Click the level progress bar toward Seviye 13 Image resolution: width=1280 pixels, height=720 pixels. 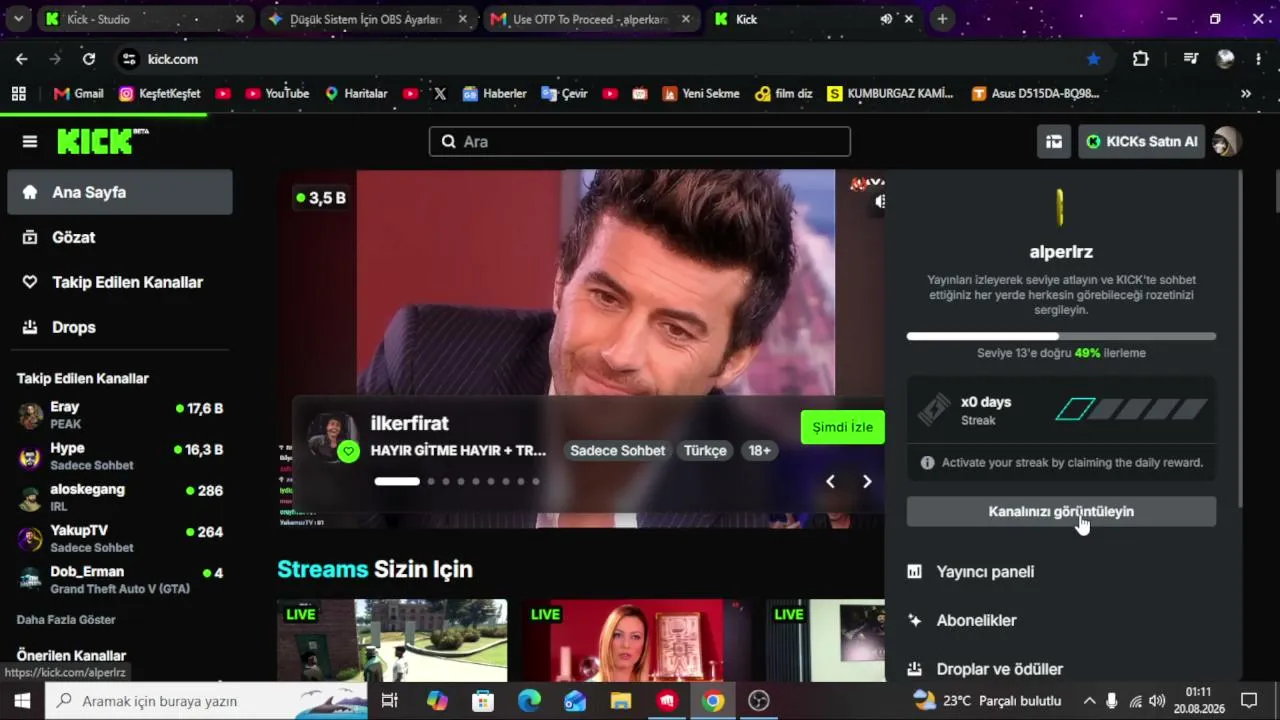pos(1061,336)
